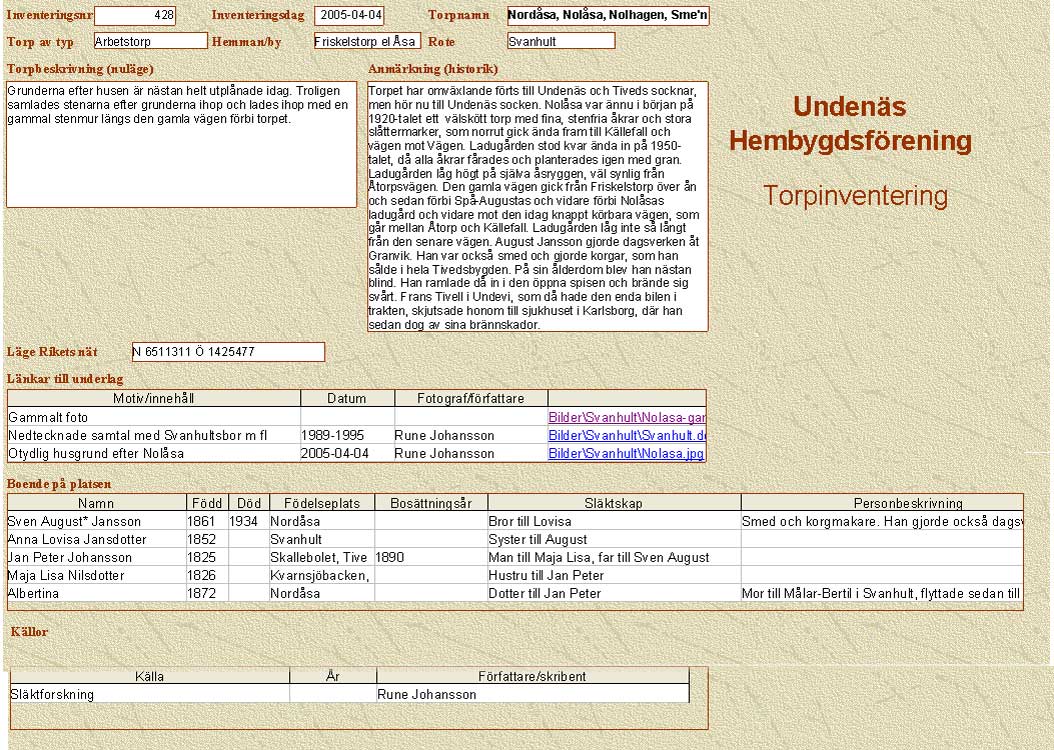
Task: Click the Författare/skribent cell in Källor
Action: tap(532, 694)
